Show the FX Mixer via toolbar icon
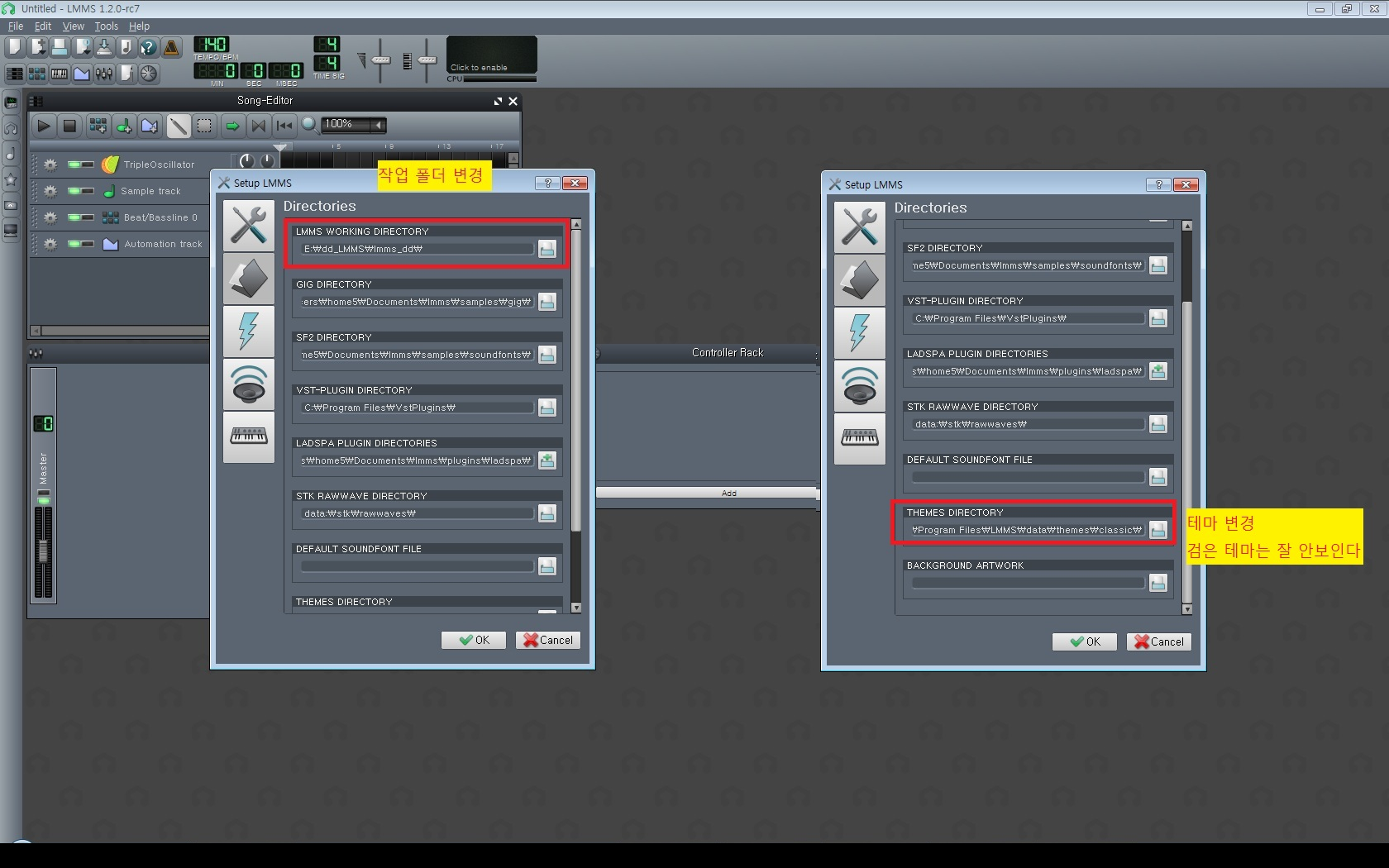Viewport: 1389px width, 868px height. click(104, 74)
